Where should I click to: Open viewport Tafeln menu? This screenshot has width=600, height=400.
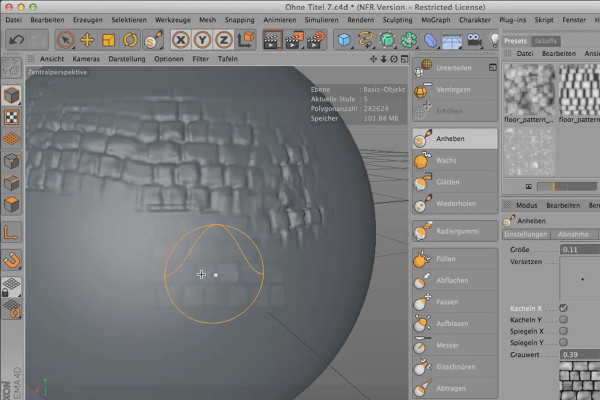228,59
